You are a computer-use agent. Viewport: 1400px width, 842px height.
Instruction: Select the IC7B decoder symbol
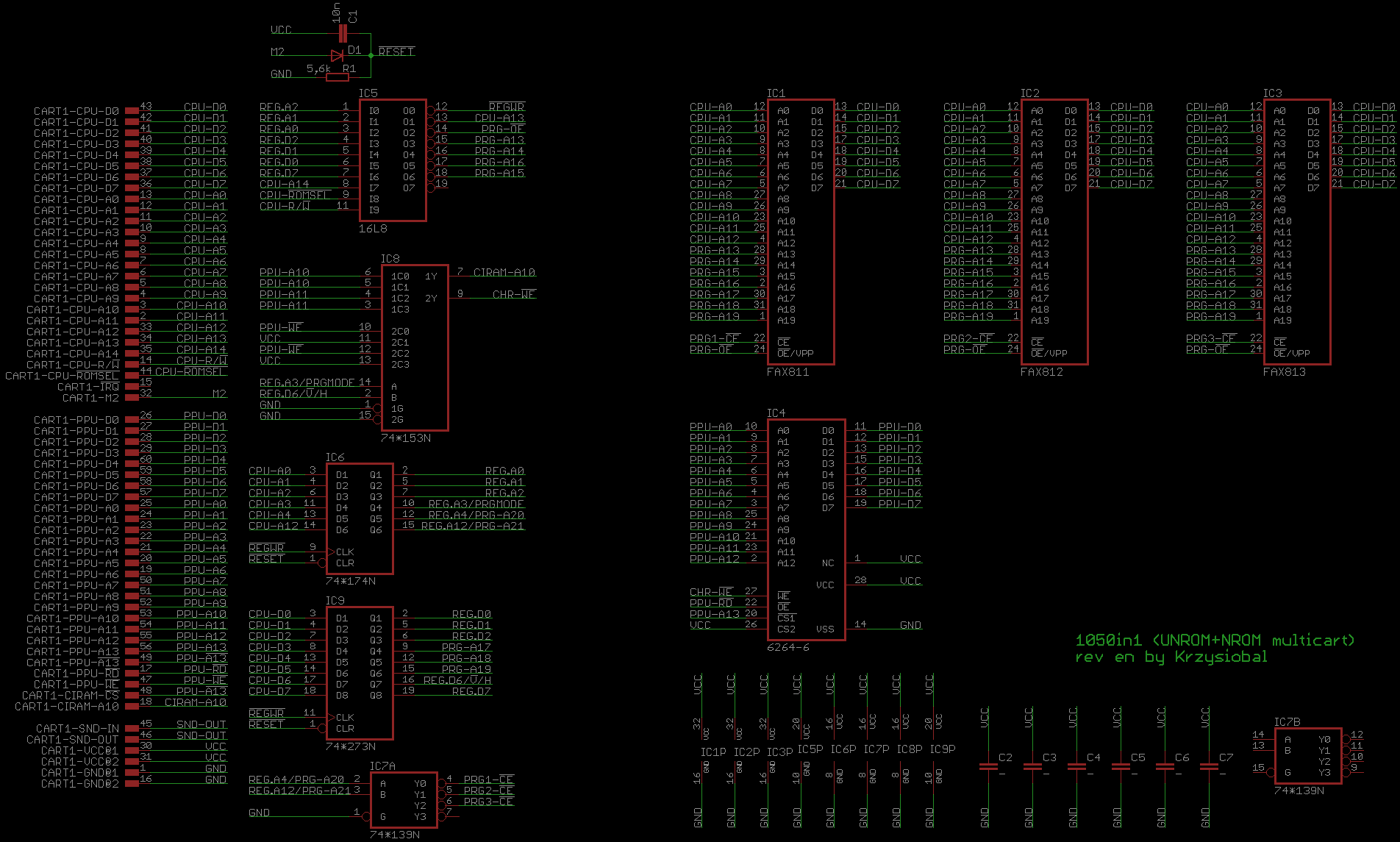(1308, 756)
